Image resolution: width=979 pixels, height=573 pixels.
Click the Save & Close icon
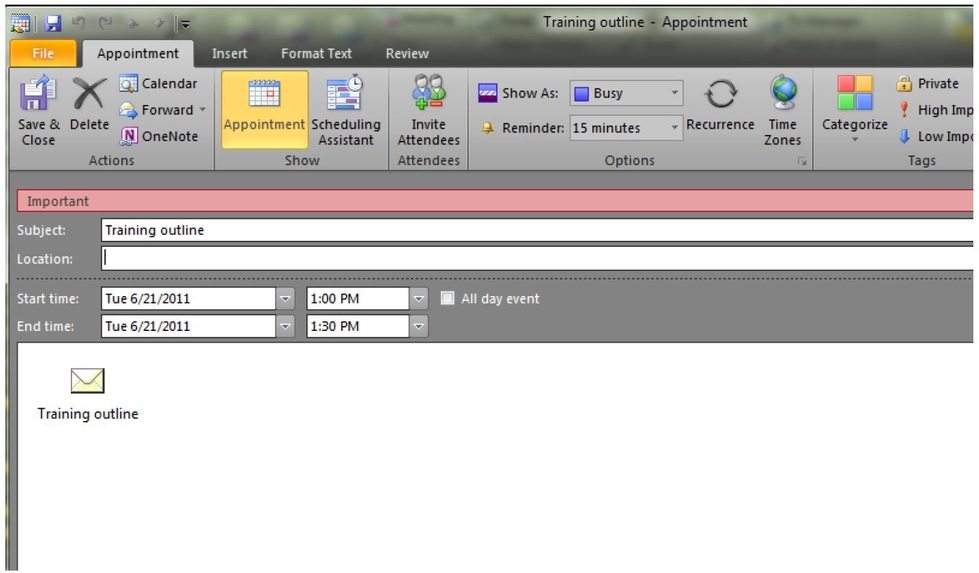point(38,96)
